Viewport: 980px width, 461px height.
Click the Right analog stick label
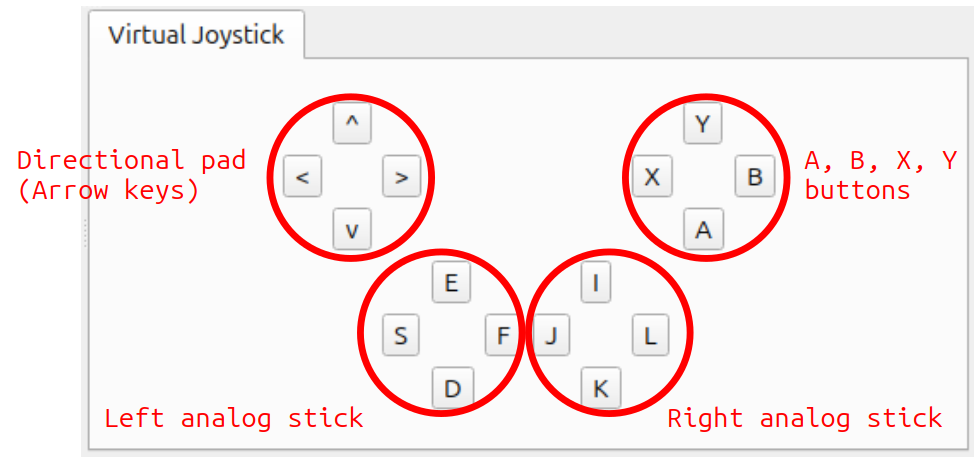coord(804,418)
